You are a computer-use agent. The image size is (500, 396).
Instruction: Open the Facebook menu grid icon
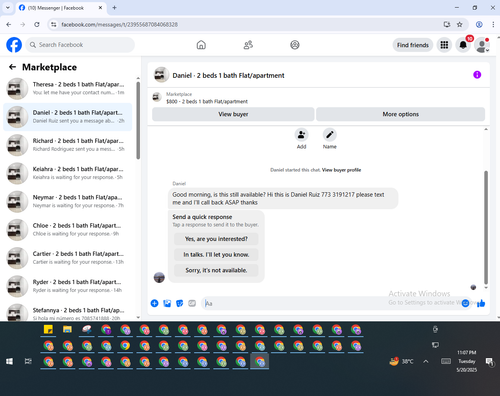click(444, 45)
